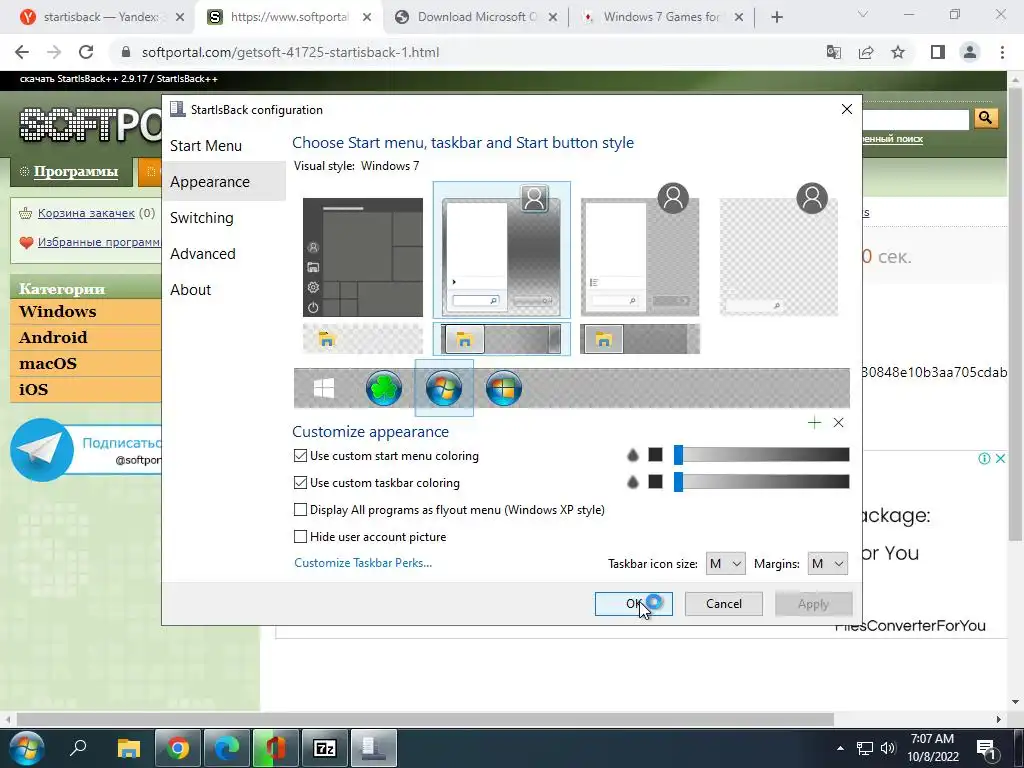Open the start menu color swatch
Viewport: 1024px width, 768px height.
click(x=656, y=455)
